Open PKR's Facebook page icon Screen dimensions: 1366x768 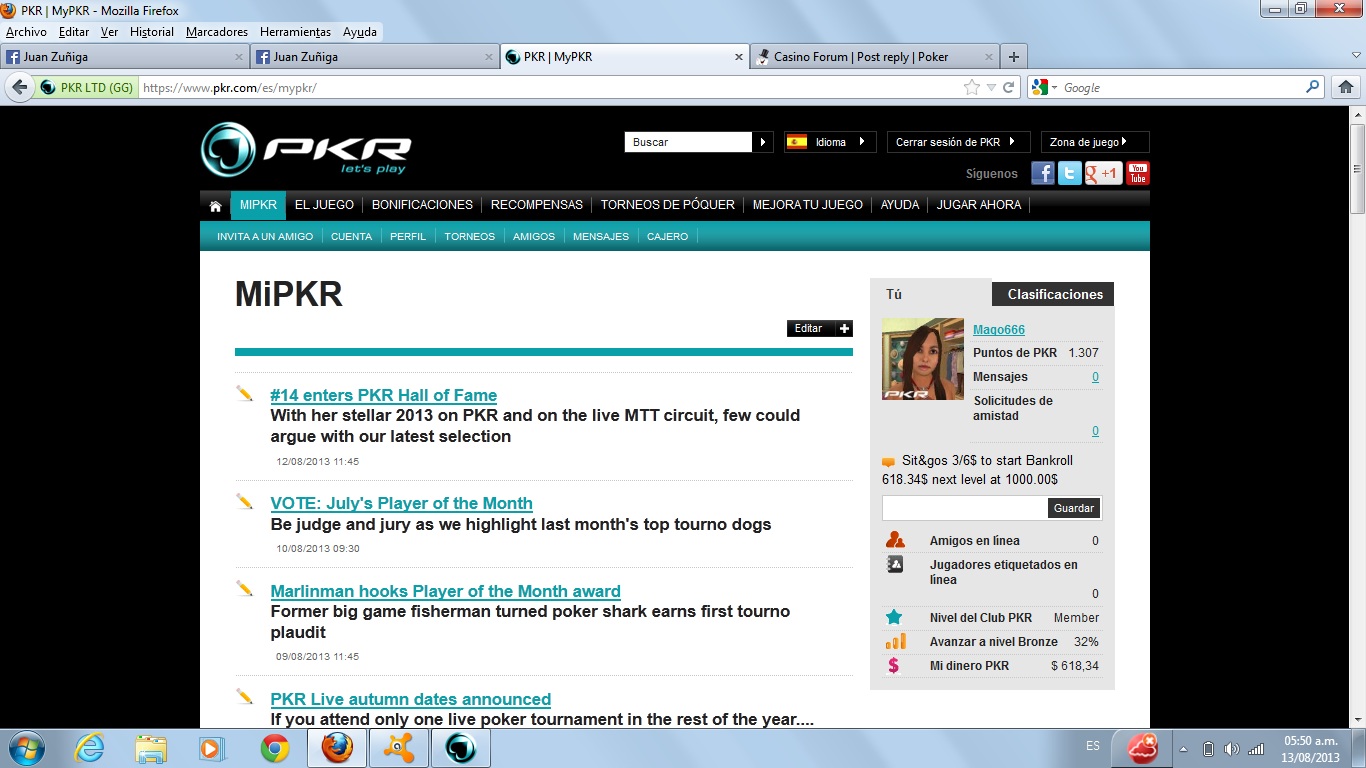click(1043, 173)
